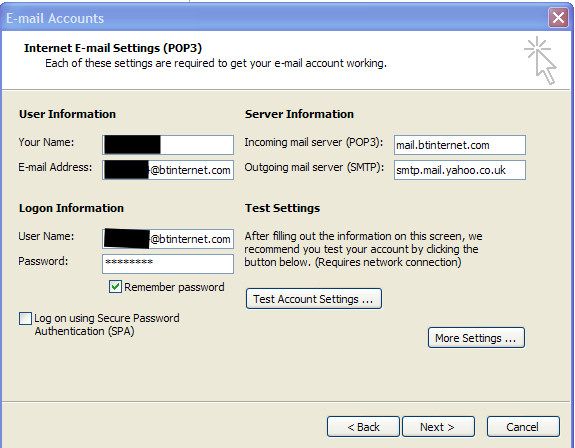Viewport: 575px width, 448px height.
Task: Click the E-mail Address input field
Action: coord(168,170)
